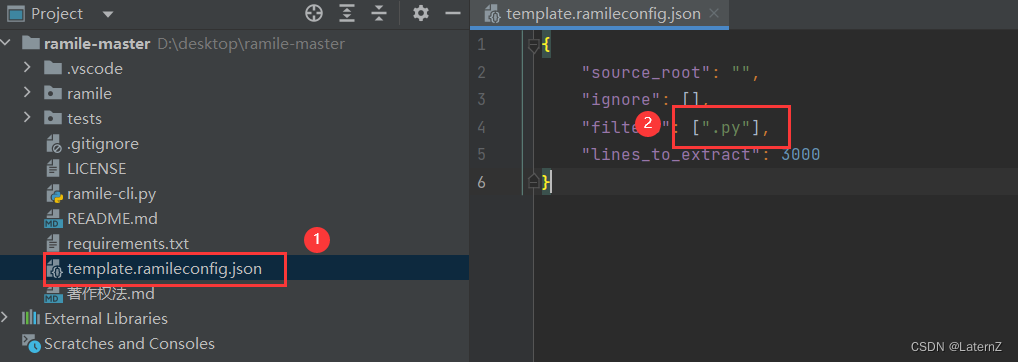The image size is (1018, 362).
Task: Expand the .vscode folder arrow
Action: [27, 67]
